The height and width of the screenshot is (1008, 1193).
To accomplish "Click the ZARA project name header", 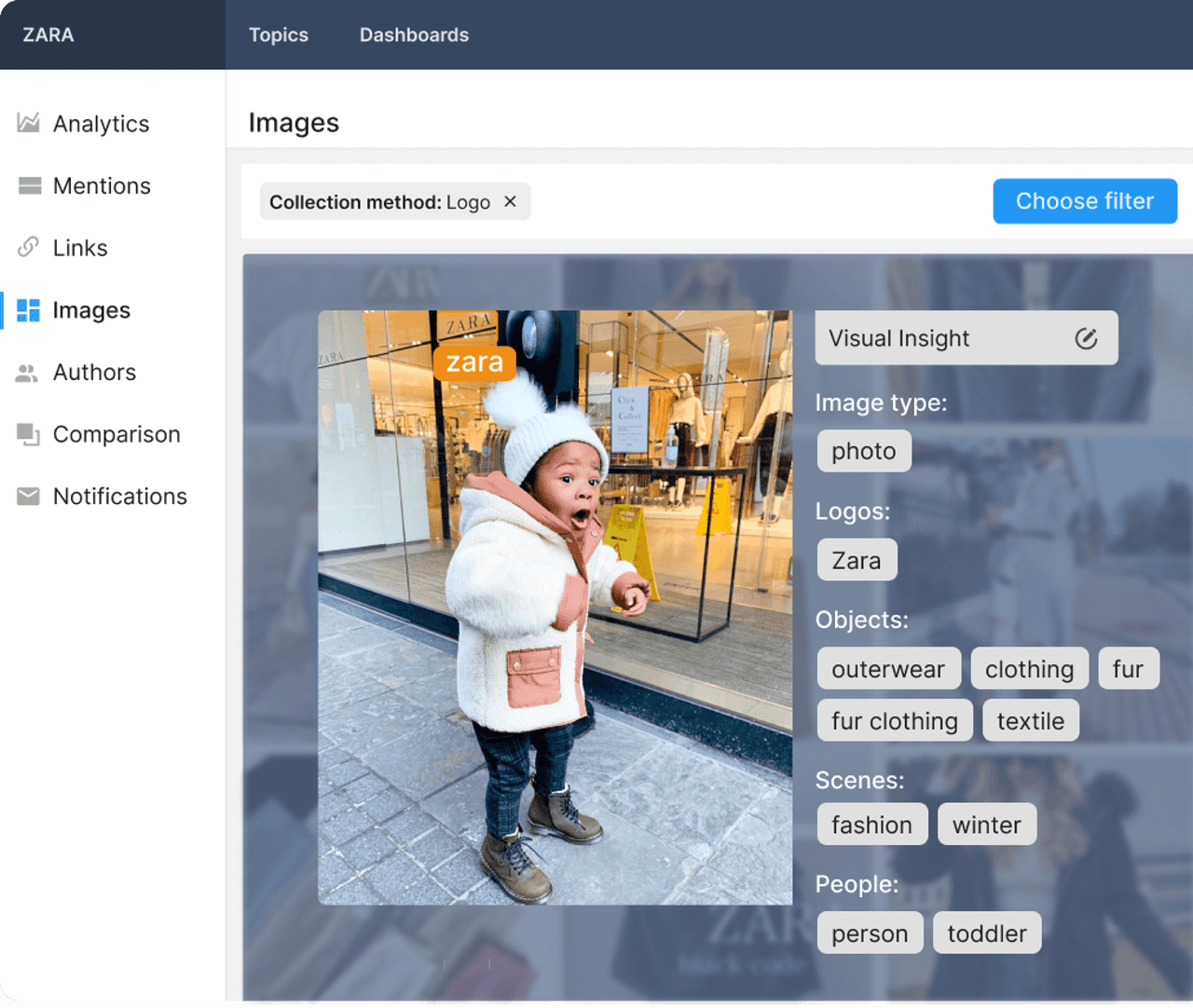I will pos(48,34).
